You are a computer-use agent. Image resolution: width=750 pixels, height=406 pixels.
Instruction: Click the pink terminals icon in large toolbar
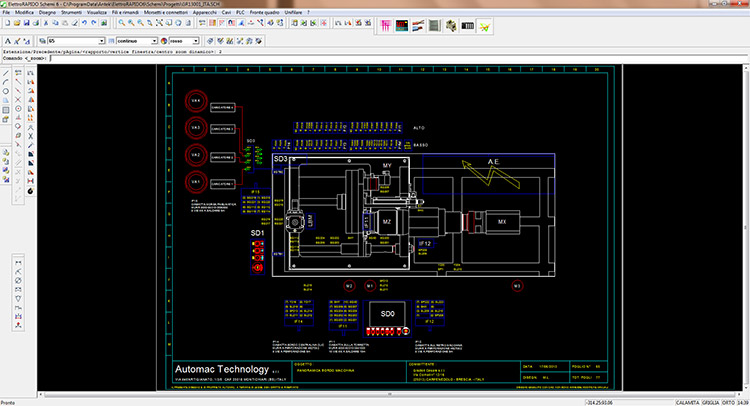[386, 26]
